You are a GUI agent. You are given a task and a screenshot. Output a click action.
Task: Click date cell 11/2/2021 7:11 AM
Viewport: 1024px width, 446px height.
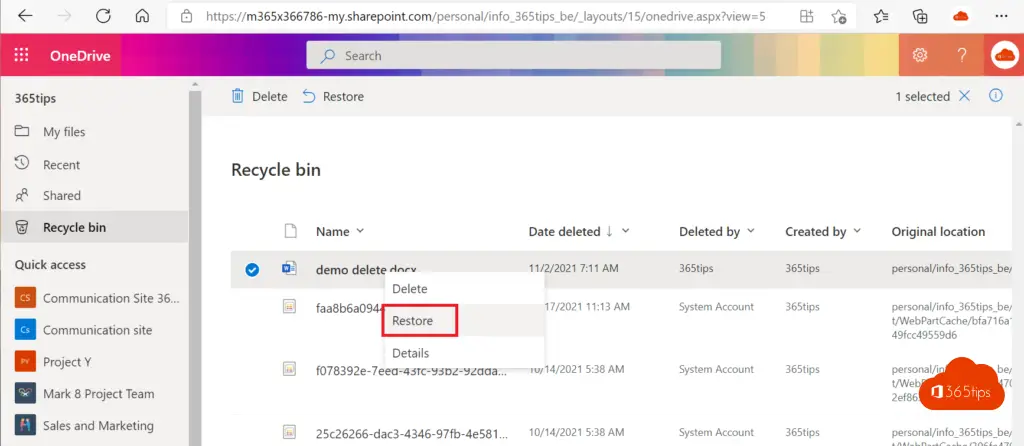573,268
